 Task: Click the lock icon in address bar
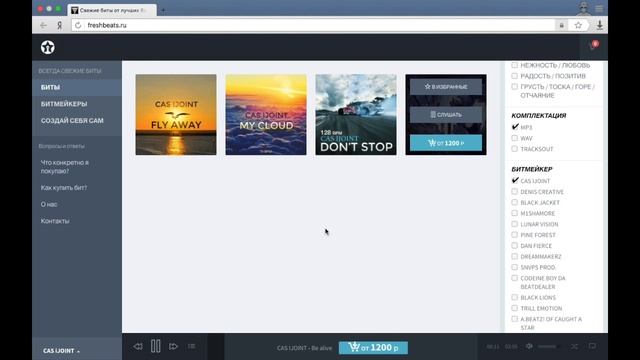tap(562, 25)
